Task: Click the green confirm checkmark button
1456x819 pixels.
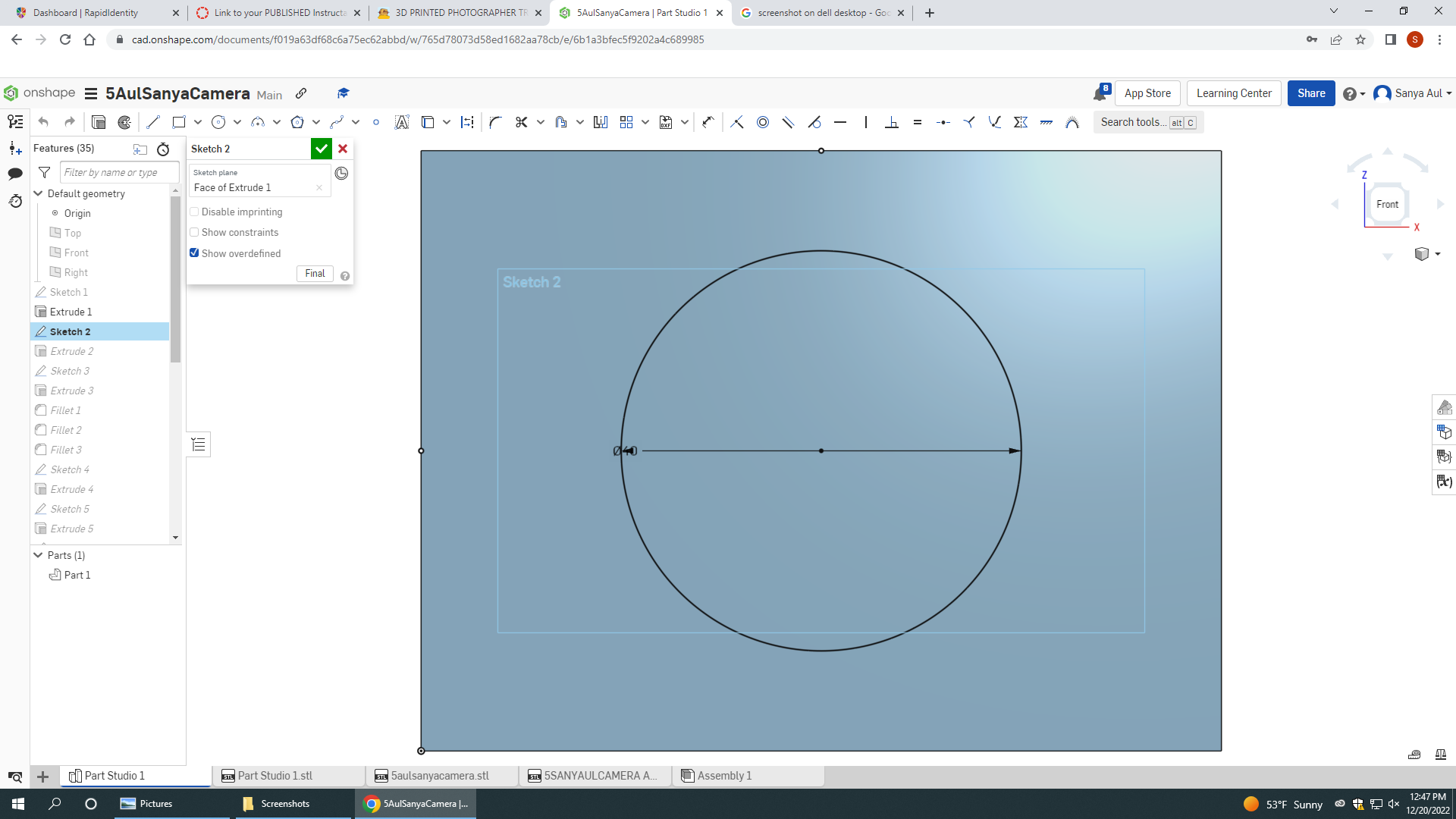Action: point(321,148)
